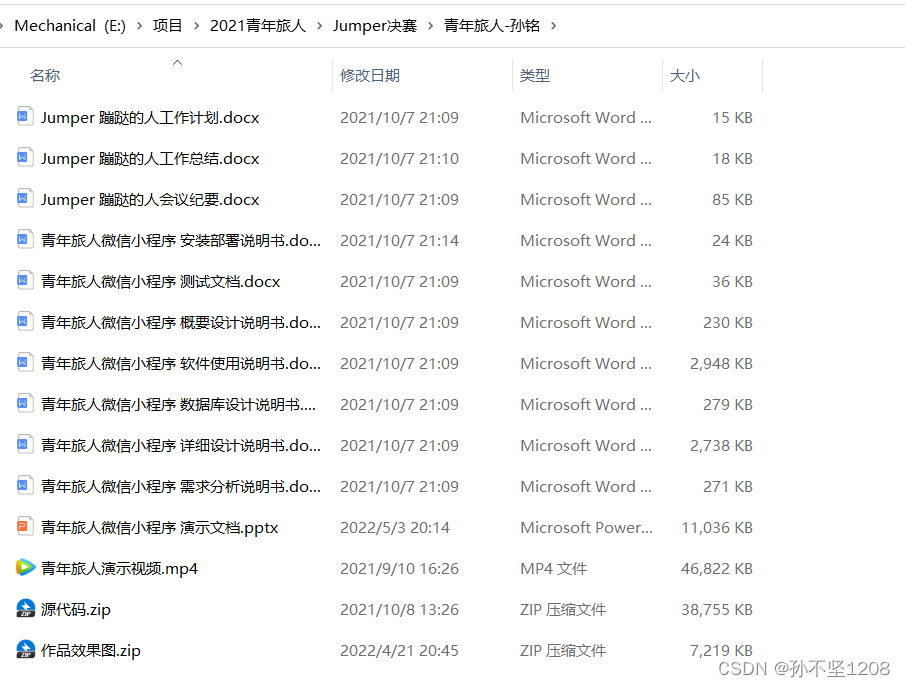Viewport: 905px width, 687px height.
Task: Click the size value 15 KB
Action: click(x=732, y=118)
